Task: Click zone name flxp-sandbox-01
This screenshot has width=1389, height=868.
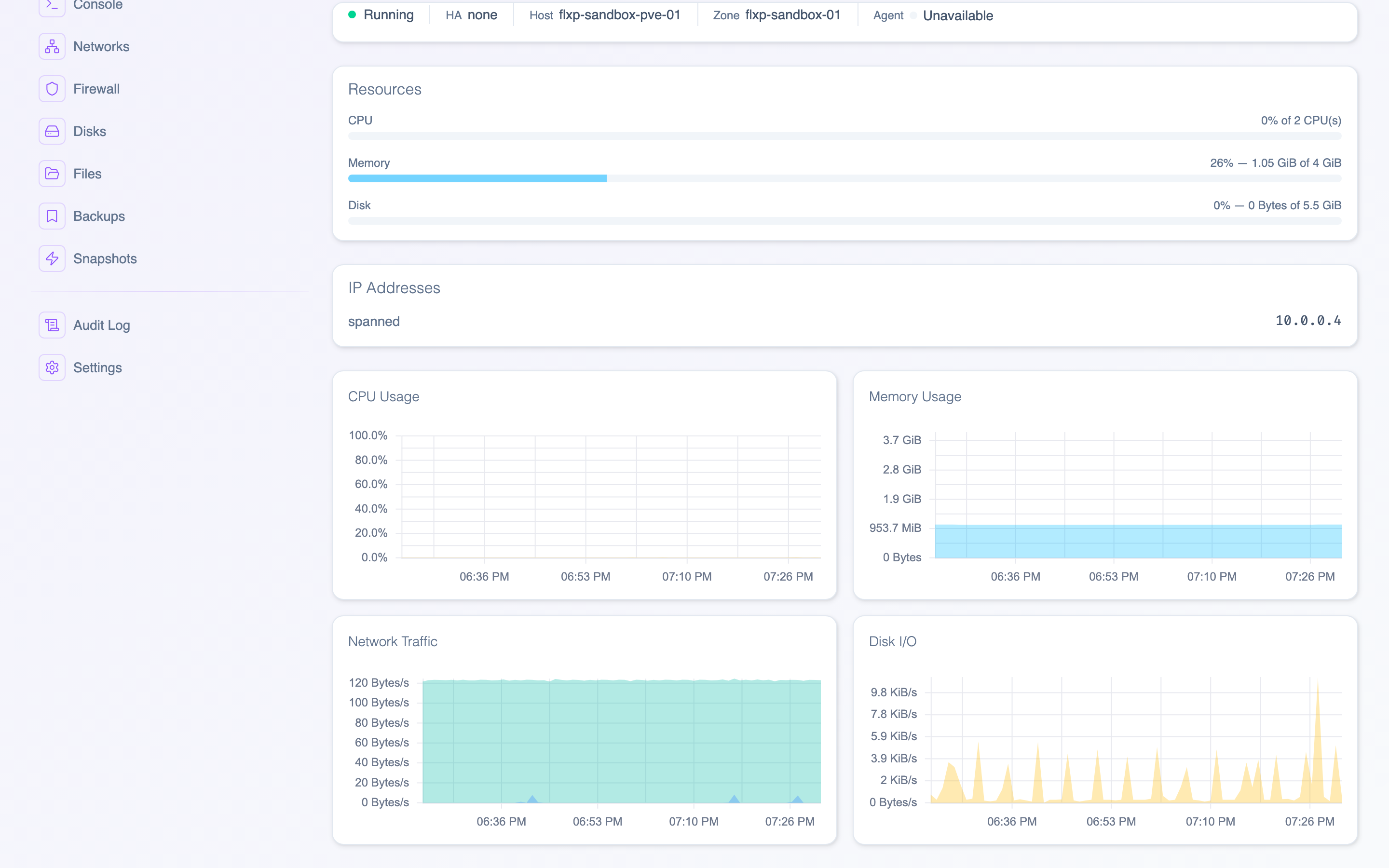Action: click(793, 15)
